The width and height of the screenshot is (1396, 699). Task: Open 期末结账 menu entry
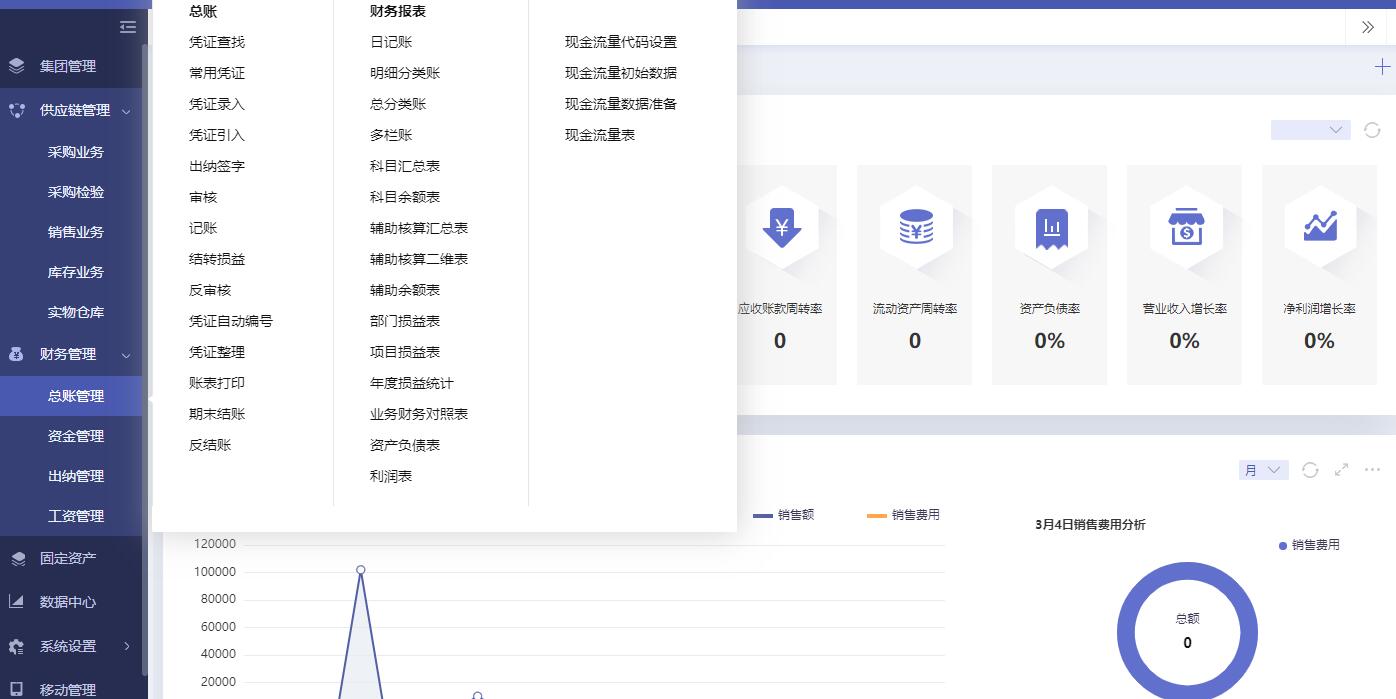pos(217,414)
